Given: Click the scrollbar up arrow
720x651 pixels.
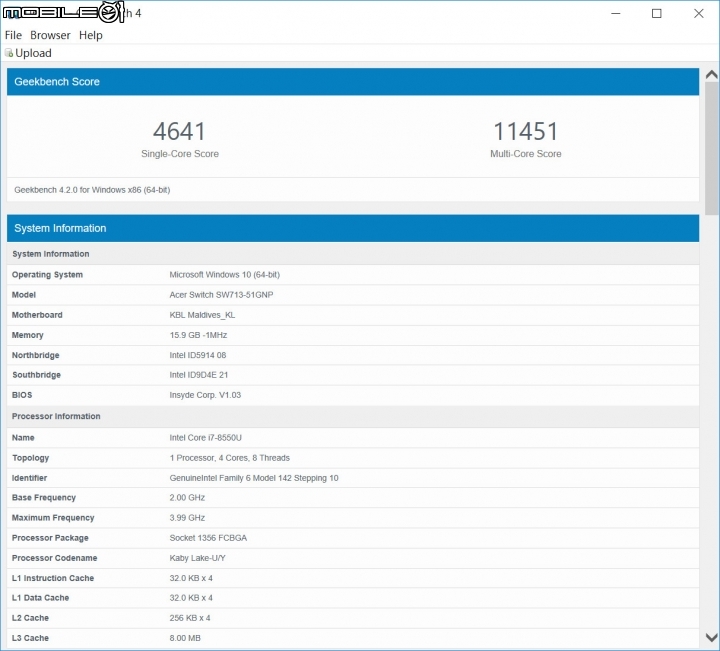Looking at the screenshot, I should click(x=712, y=74).
